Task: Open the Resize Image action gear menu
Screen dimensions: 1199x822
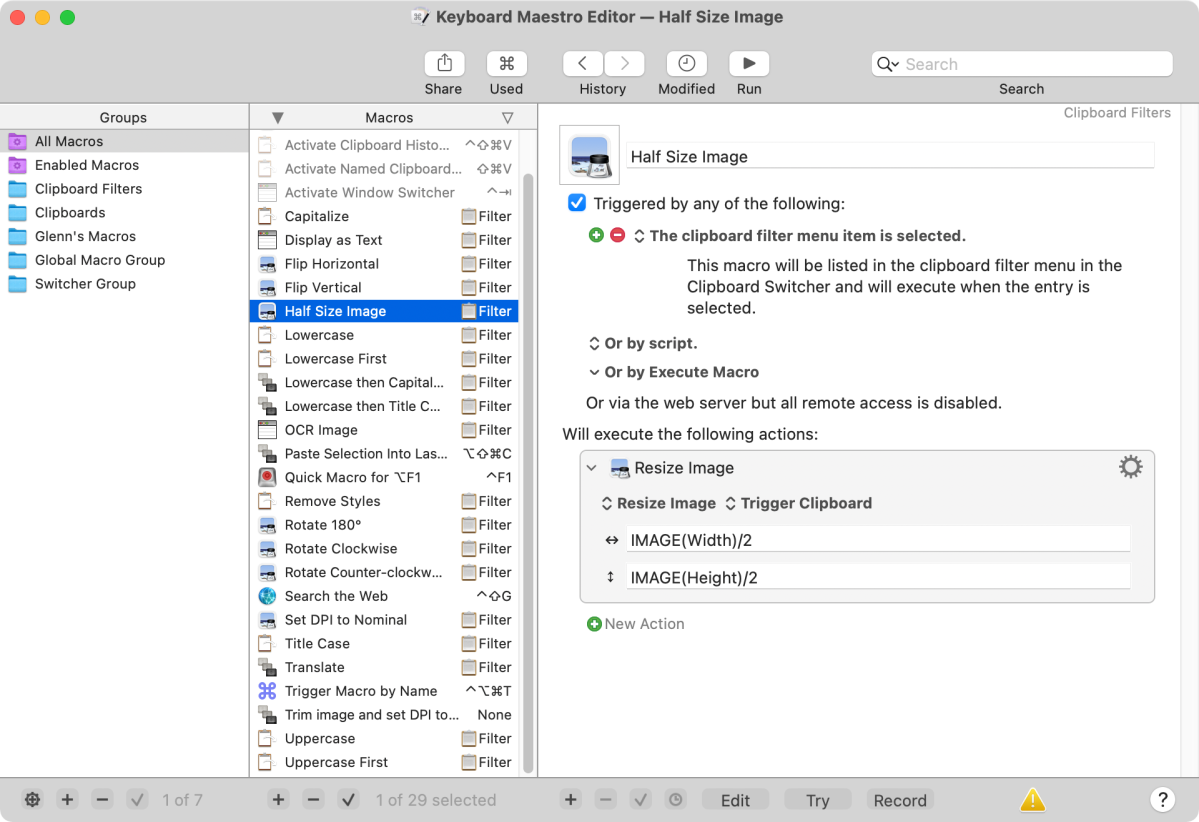Action: pyautogui.click(x=1130, y=467)
